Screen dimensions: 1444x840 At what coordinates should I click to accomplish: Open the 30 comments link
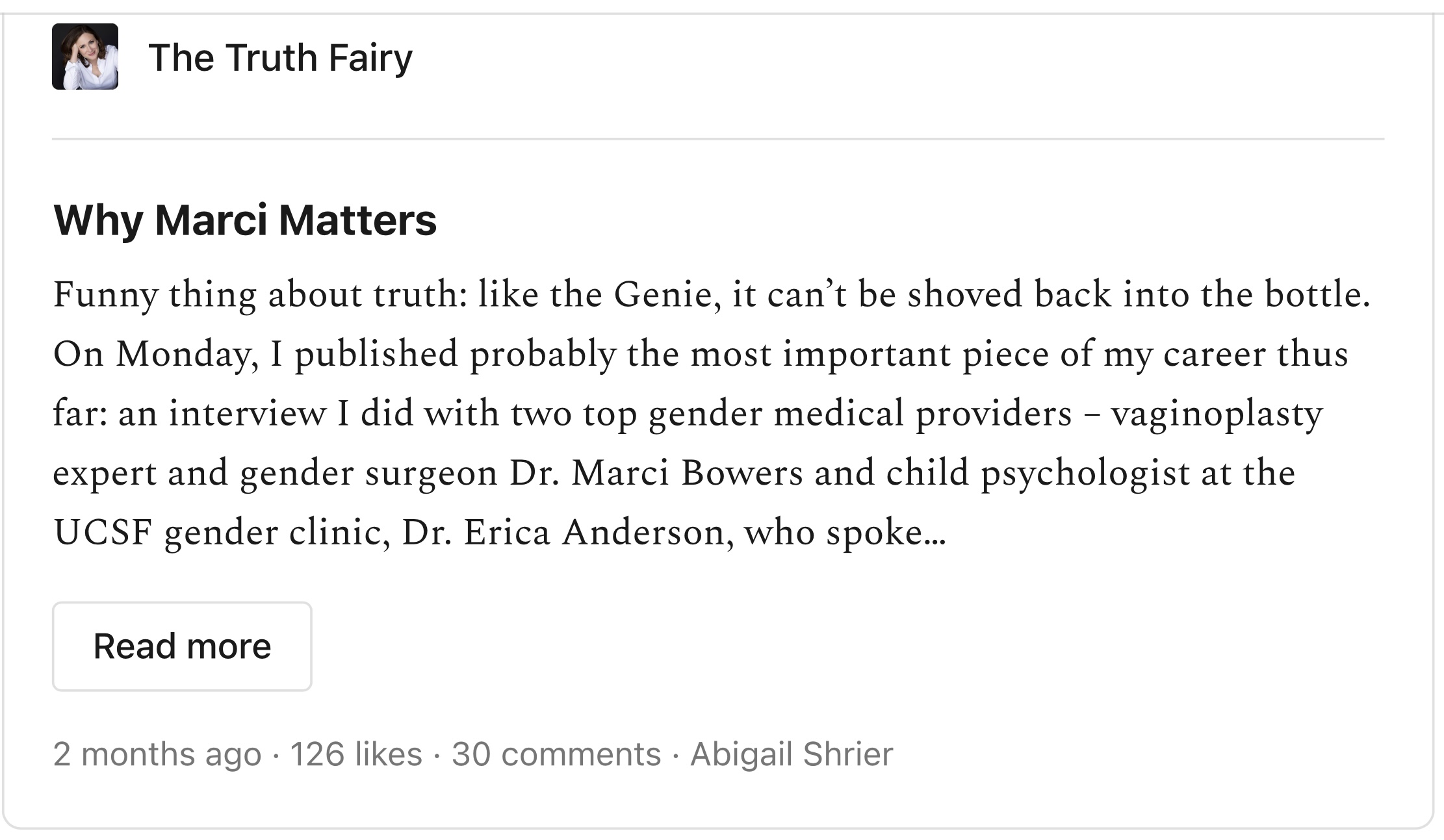pyautogui.click(x=556, y=754)
